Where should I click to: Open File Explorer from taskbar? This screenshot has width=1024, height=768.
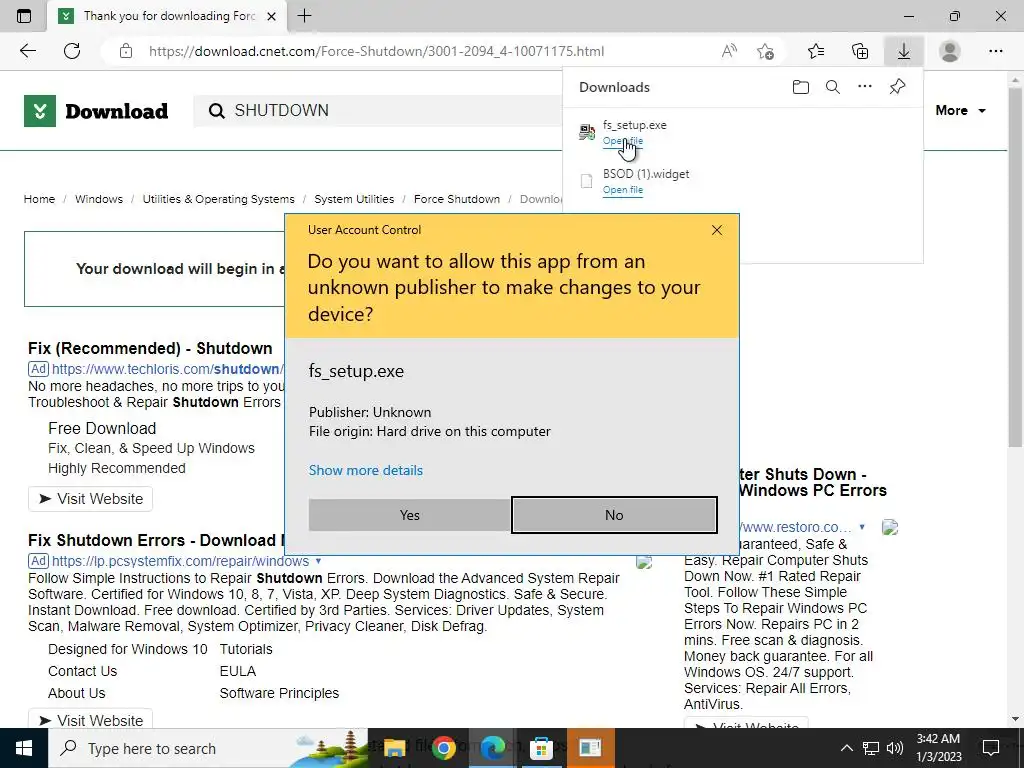394,748
